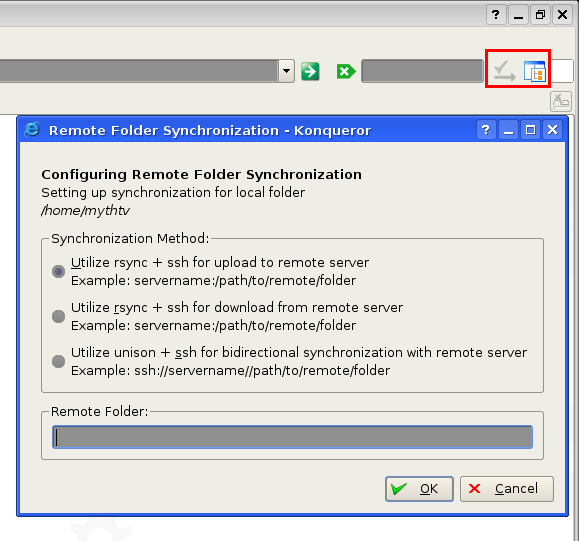Click the faded icon below the toolbar
579x541 pixels.
(561, 101)
